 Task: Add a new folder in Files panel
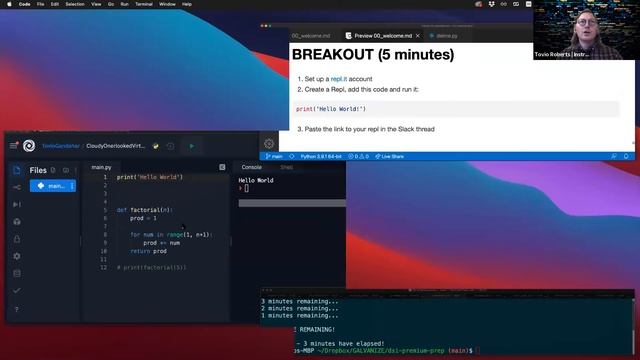[x=66, y=170]
